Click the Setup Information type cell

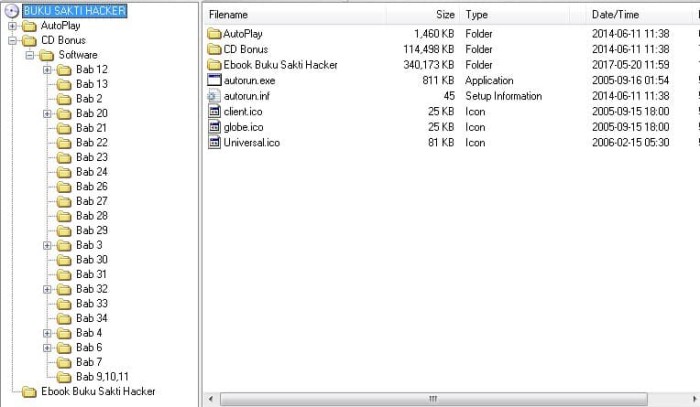504,96
